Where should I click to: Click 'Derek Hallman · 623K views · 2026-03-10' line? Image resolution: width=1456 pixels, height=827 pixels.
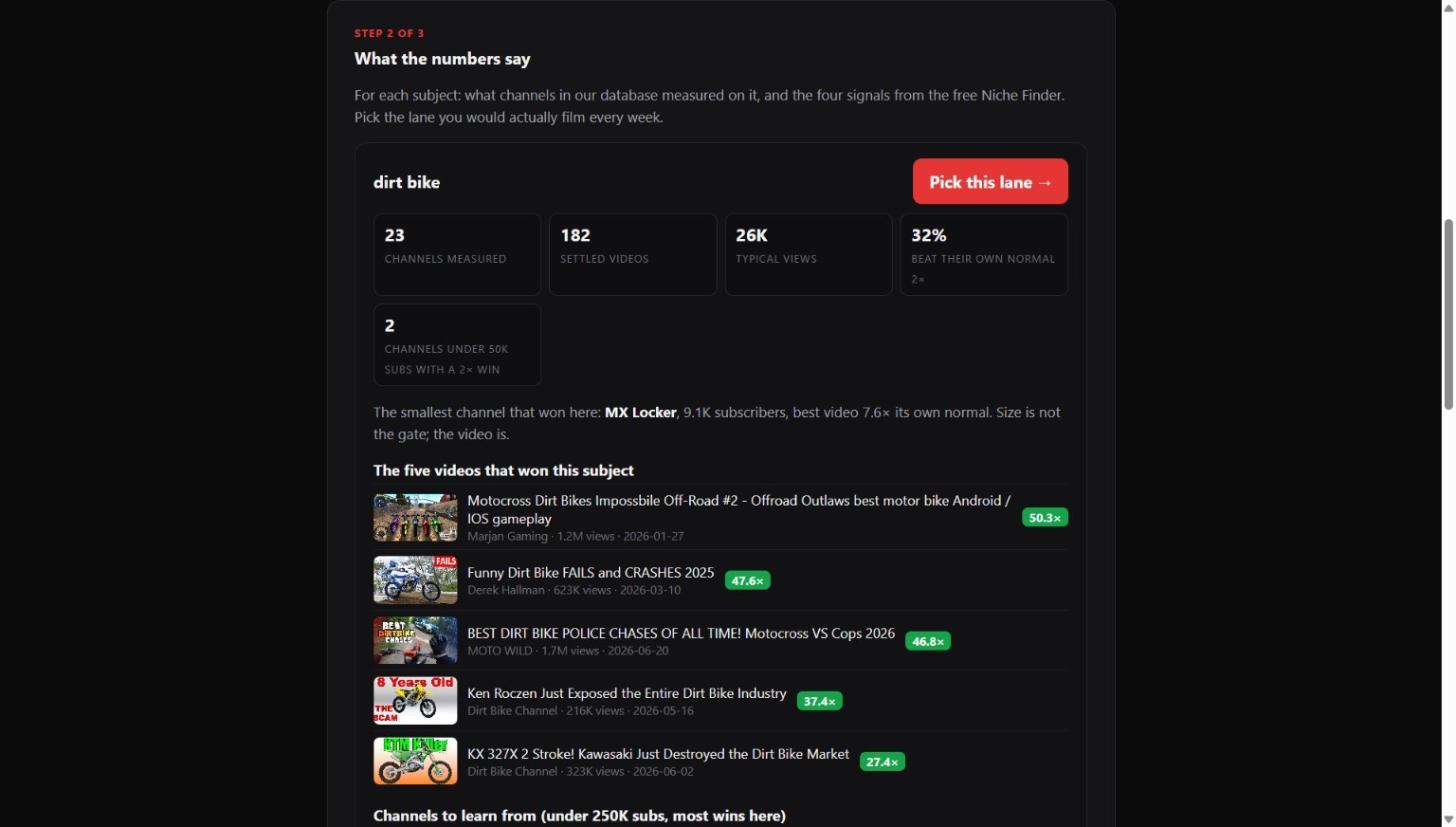point(574,590)
